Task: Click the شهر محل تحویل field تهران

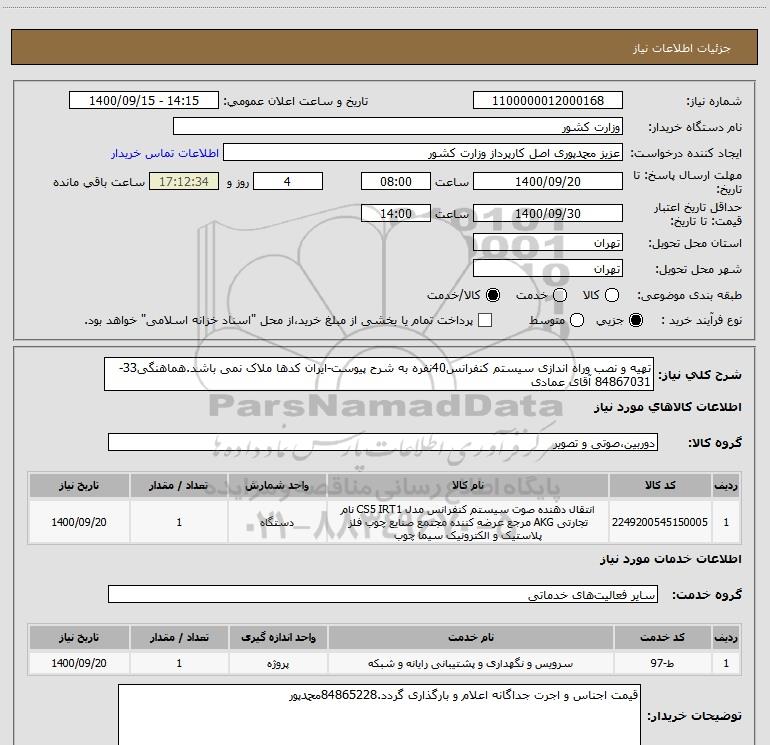Action: tap(548, 268)
